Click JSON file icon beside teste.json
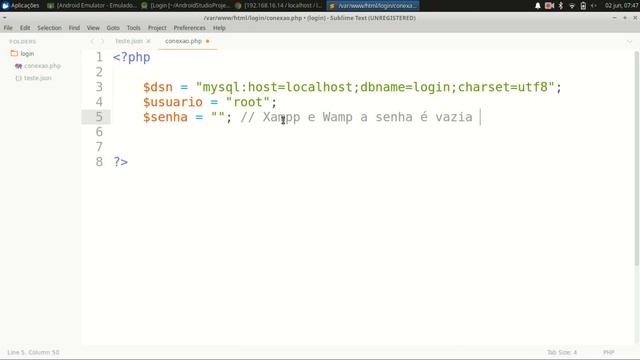 point(18,78)
